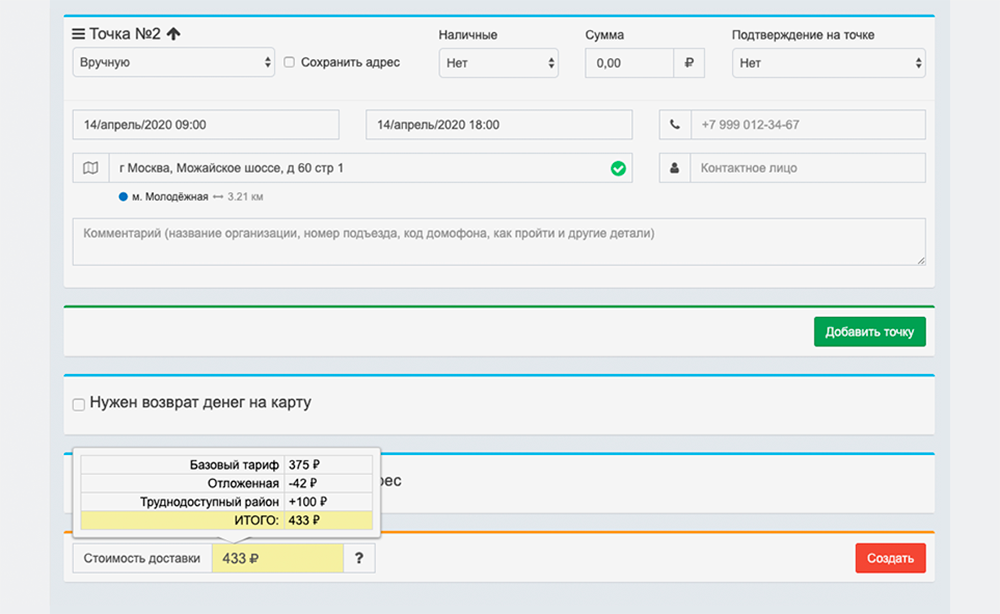This screenshot has height=614, width=1000.
Task: Click the phone icon beside phone field
Action: coord(675,125)
